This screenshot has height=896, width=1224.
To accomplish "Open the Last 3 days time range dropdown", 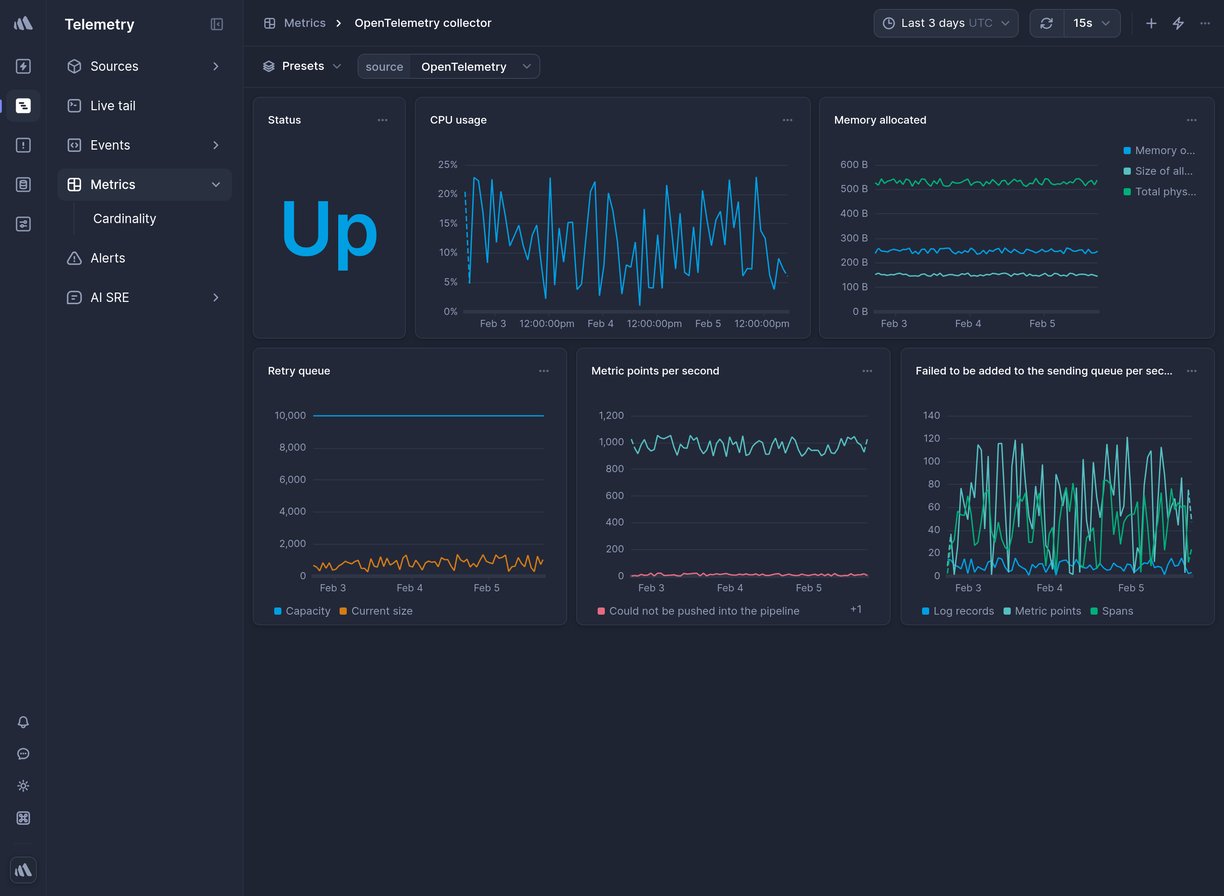I will (944, 23).
